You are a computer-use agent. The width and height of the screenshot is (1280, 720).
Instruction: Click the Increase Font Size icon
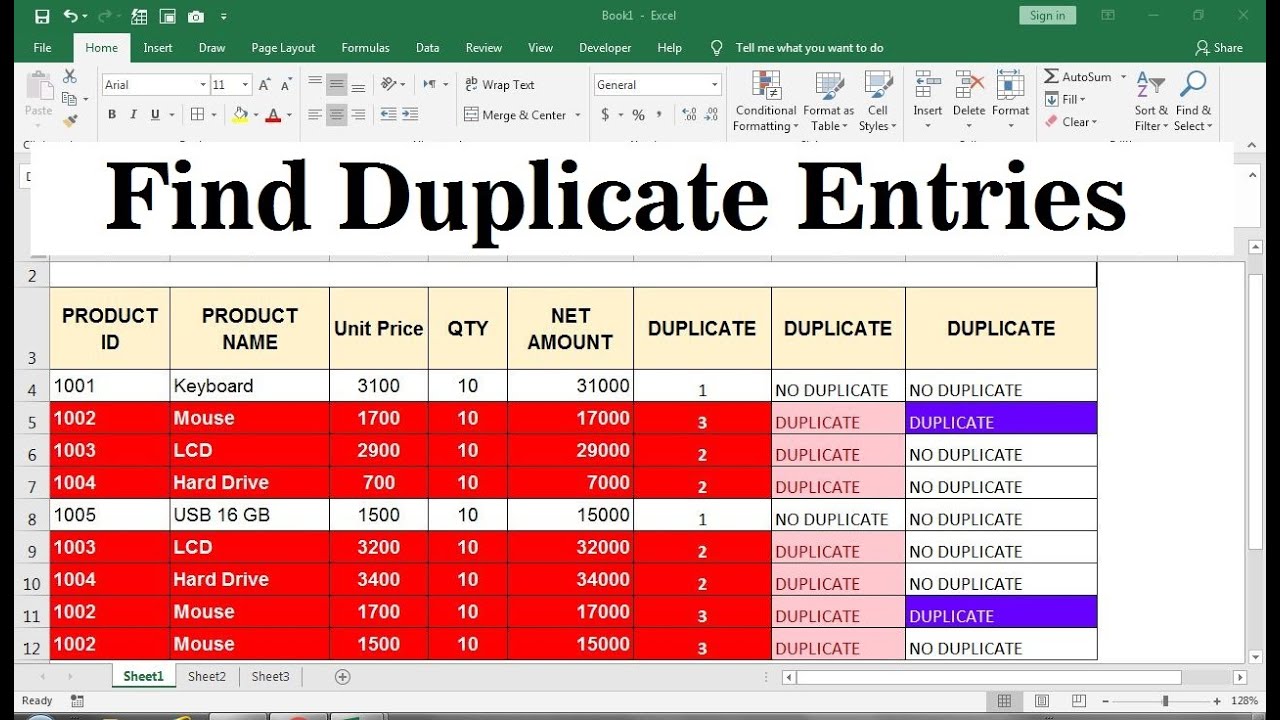pyautogui.click(x=264, y=85)
